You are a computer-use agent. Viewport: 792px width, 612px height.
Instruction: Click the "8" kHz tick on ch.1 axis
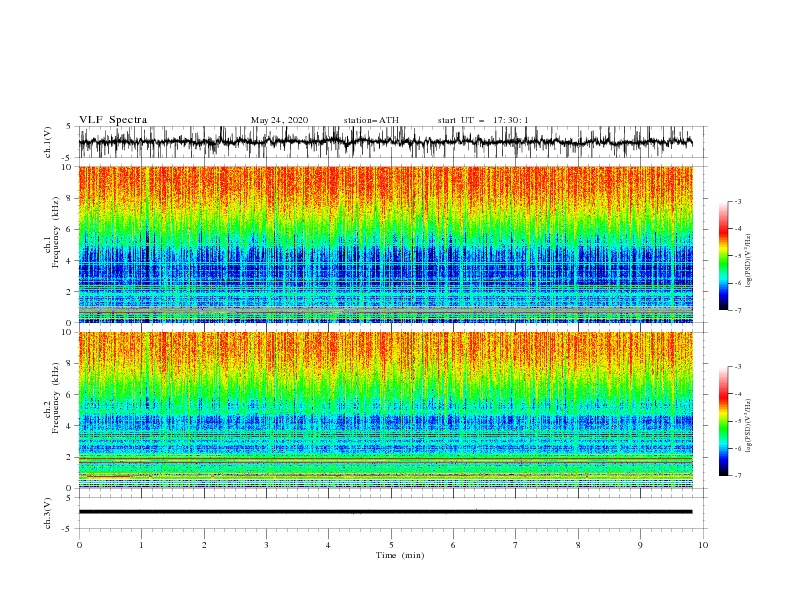coord(70,198)
